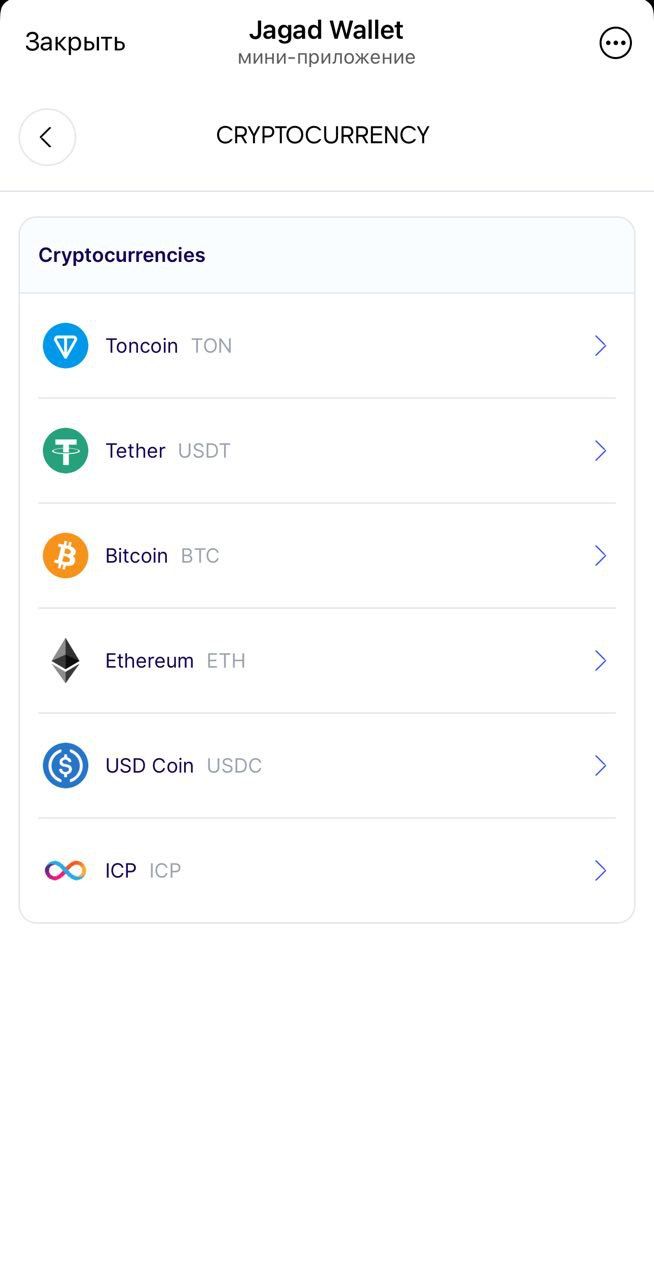Click the Tether USDT logo
The image size is (654, 1280).
pyautogui.click(x=64, y=450)
